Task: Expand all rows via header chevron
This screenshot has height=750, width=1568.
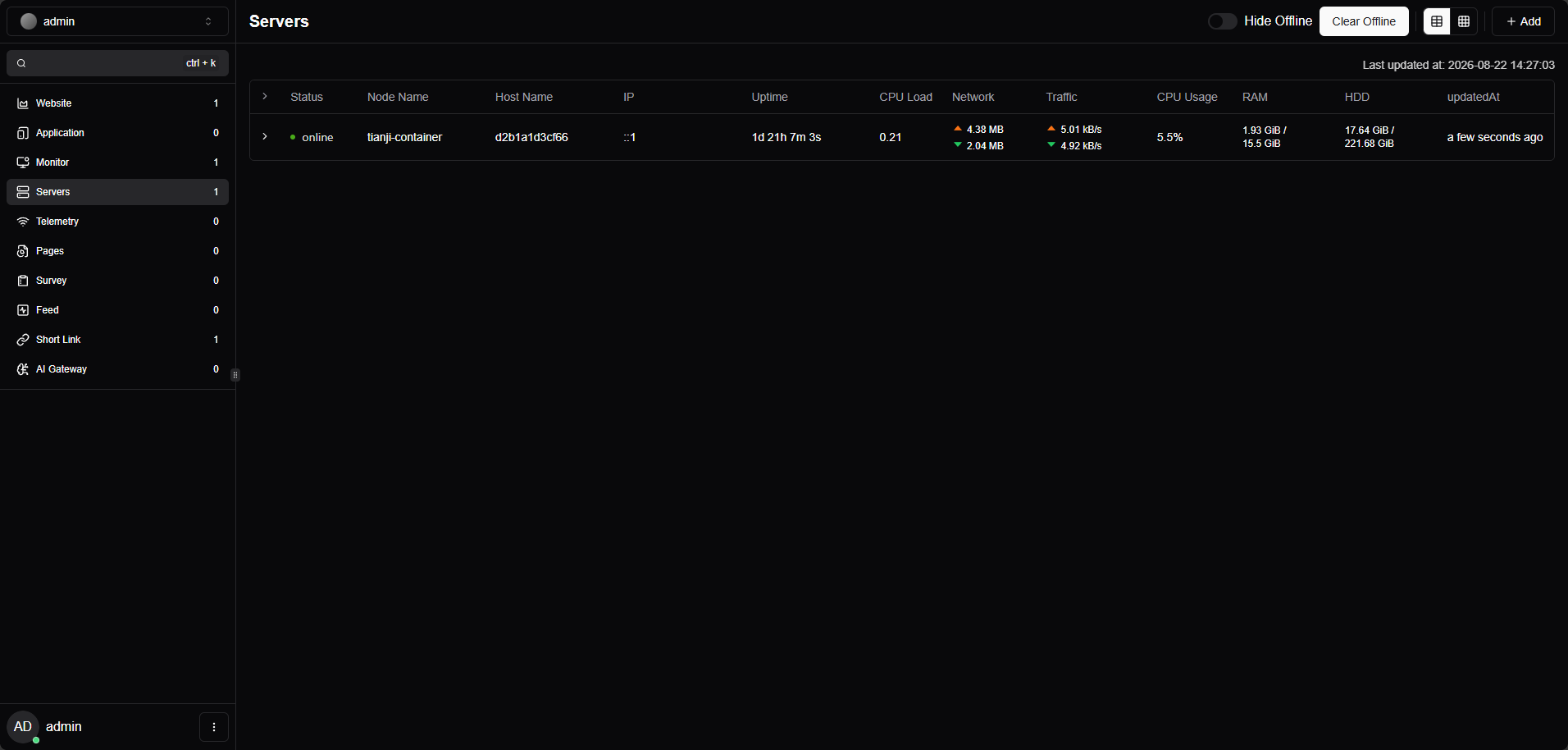Action: pos(265,97)
